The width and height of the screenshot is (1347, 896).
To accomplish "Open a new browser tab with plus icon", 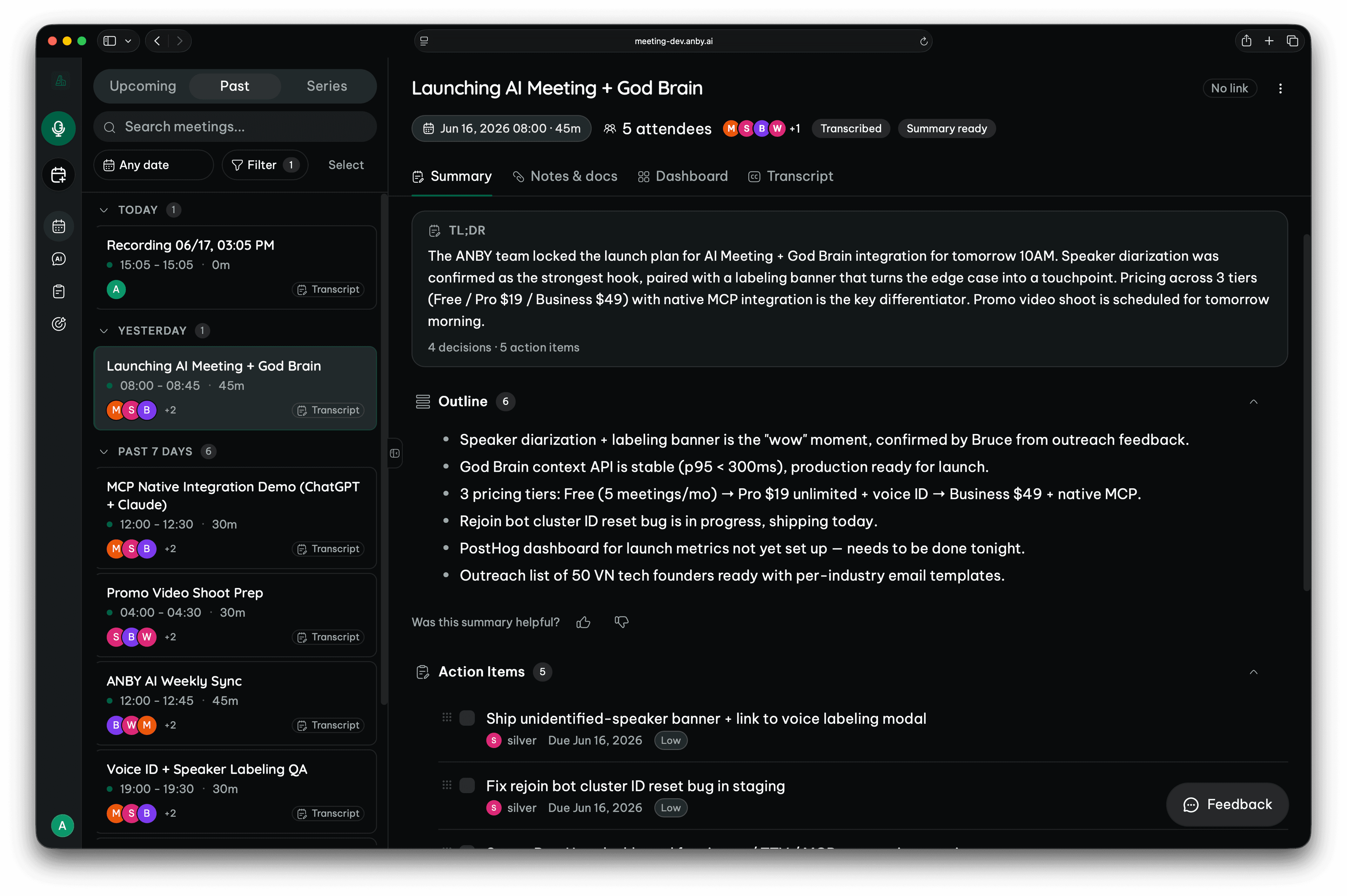I will click(1269, 41).
